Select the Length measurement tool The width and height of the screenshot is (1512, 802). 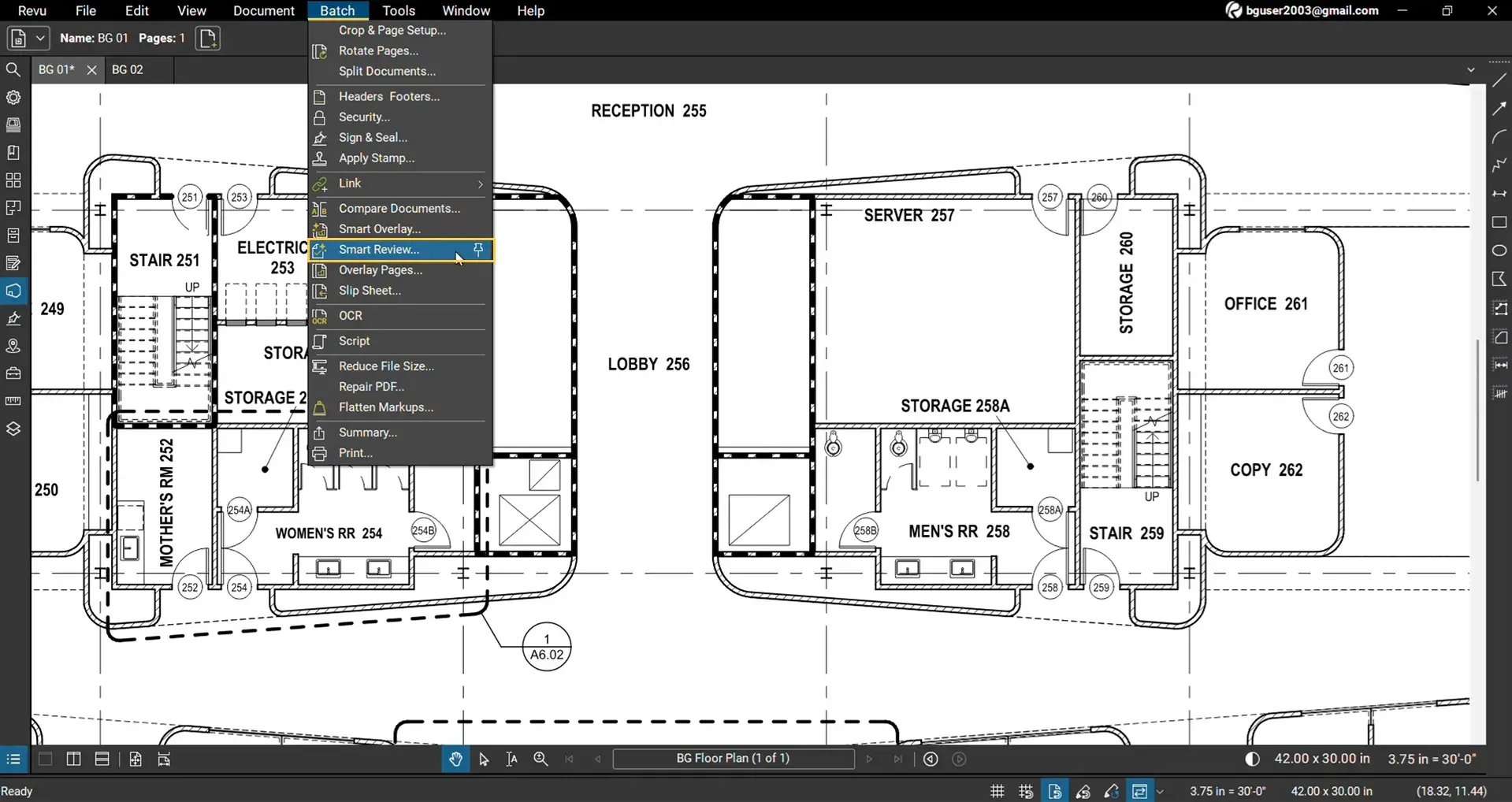coord(1499,365)
